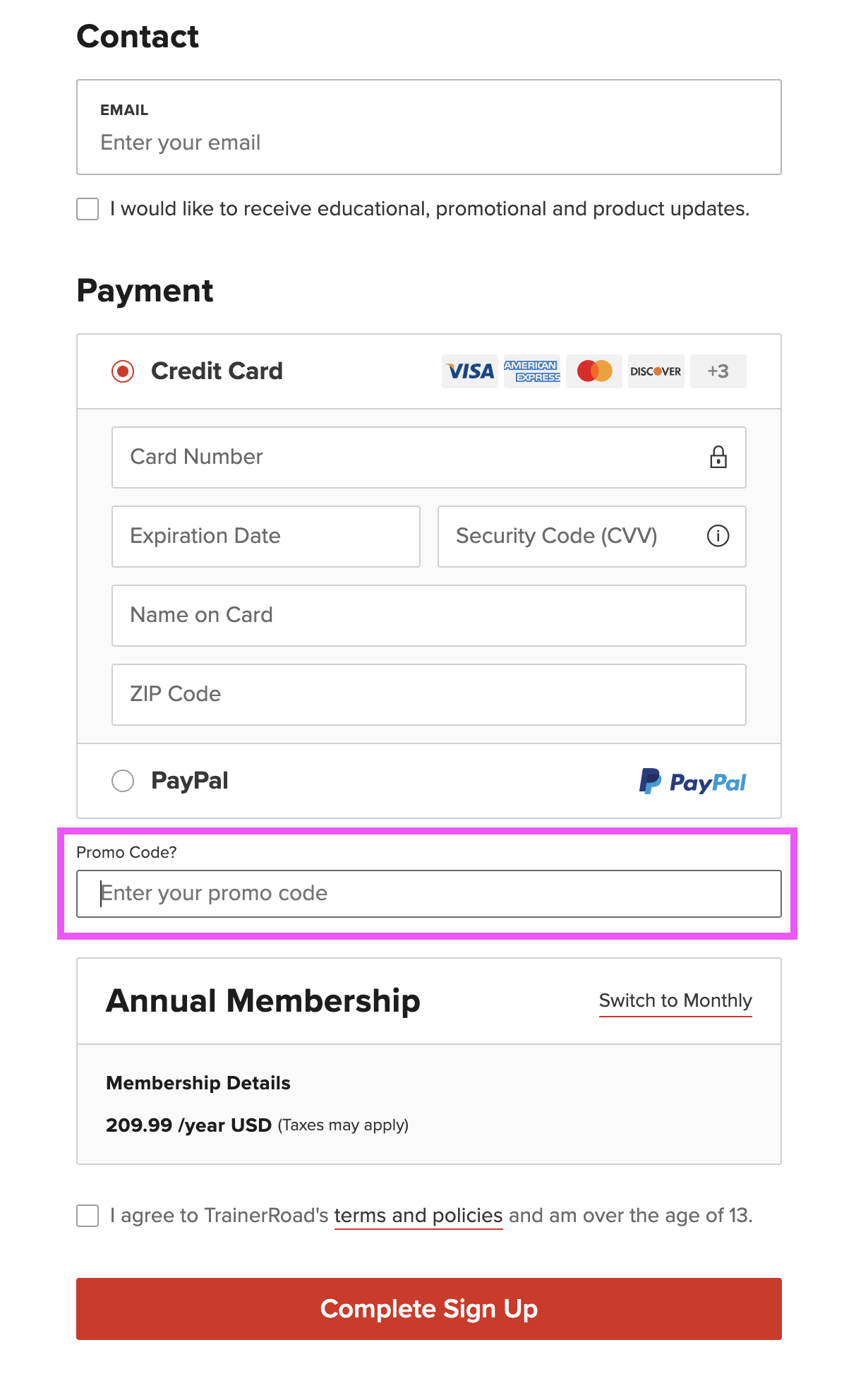This screenshot has width=868, height=1388.
Task: Click the PayPal logo
Action: 692,782
